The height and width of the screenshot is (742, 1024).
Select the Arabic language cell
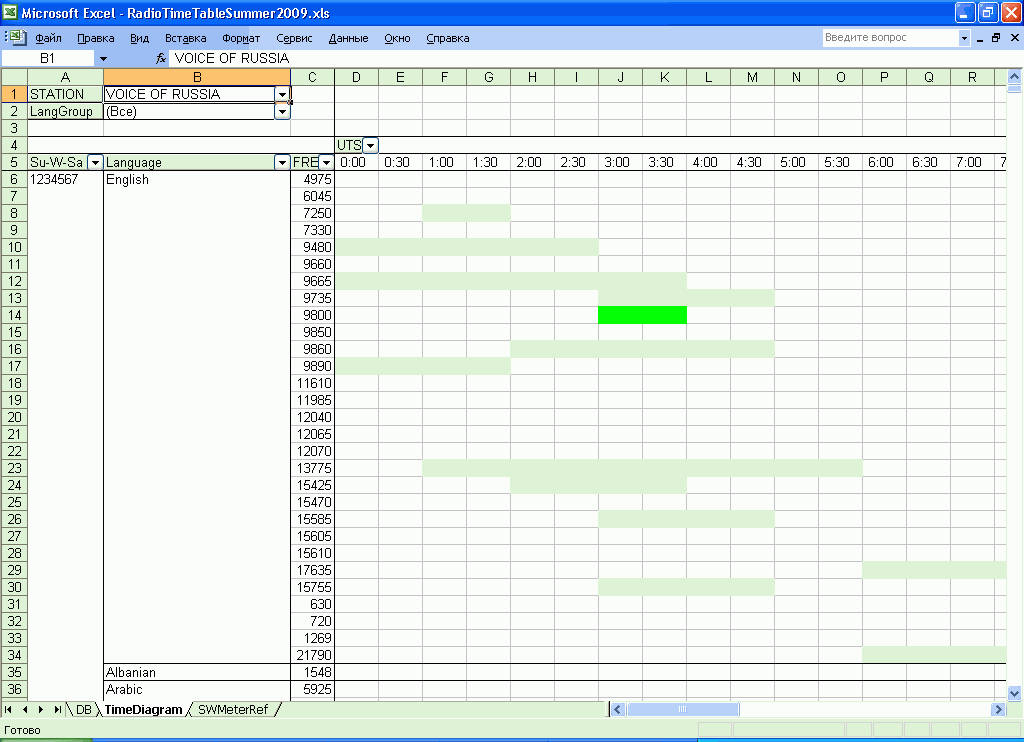pos(197,689)
